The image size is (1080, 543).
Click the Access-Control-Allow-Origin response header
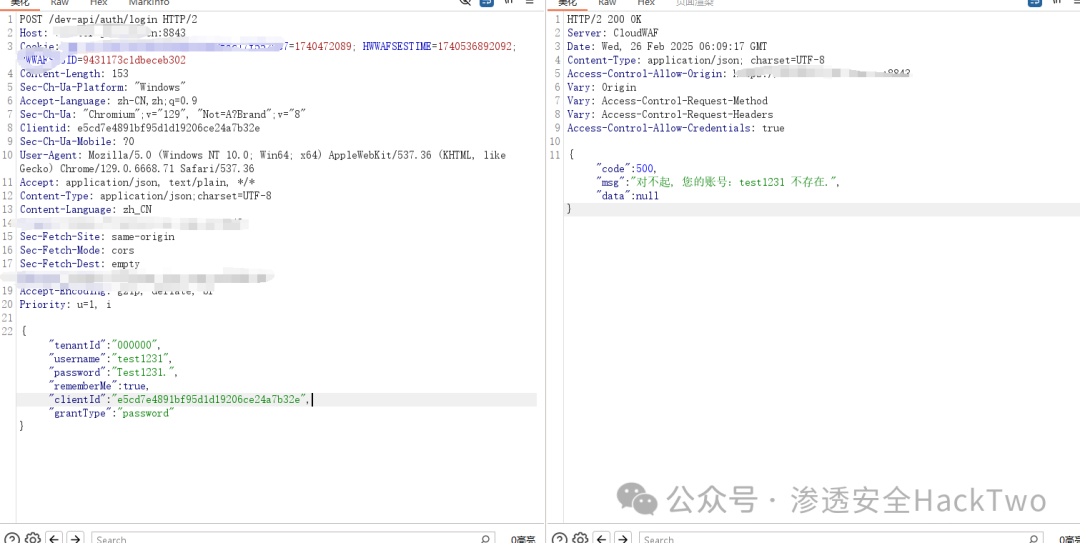(x=738, y=74)
